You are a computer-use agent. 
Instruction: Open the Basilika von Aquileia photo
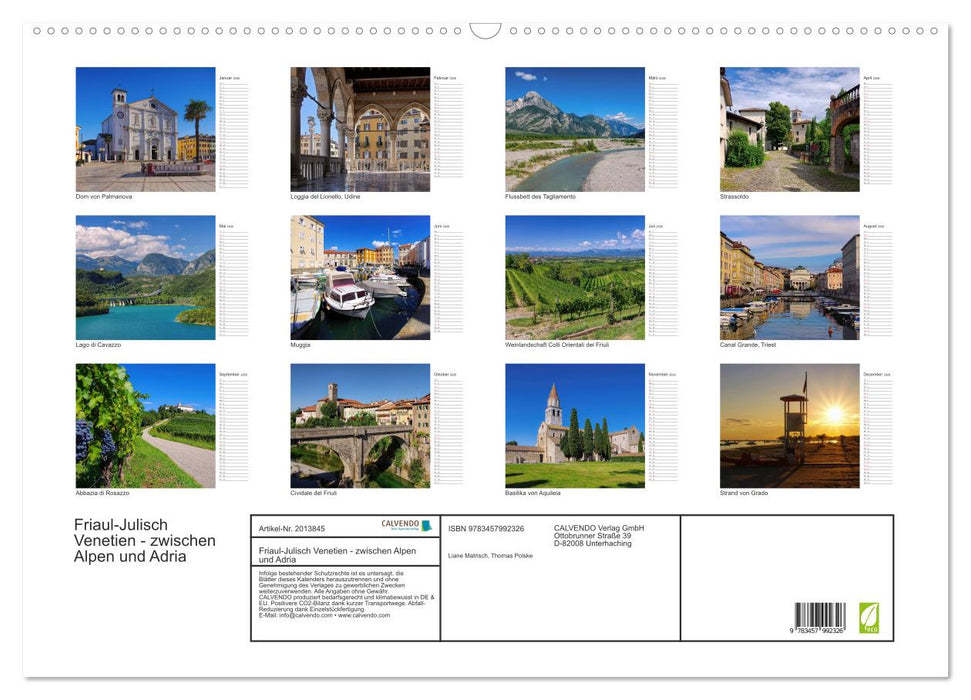[x=575, y=425]
